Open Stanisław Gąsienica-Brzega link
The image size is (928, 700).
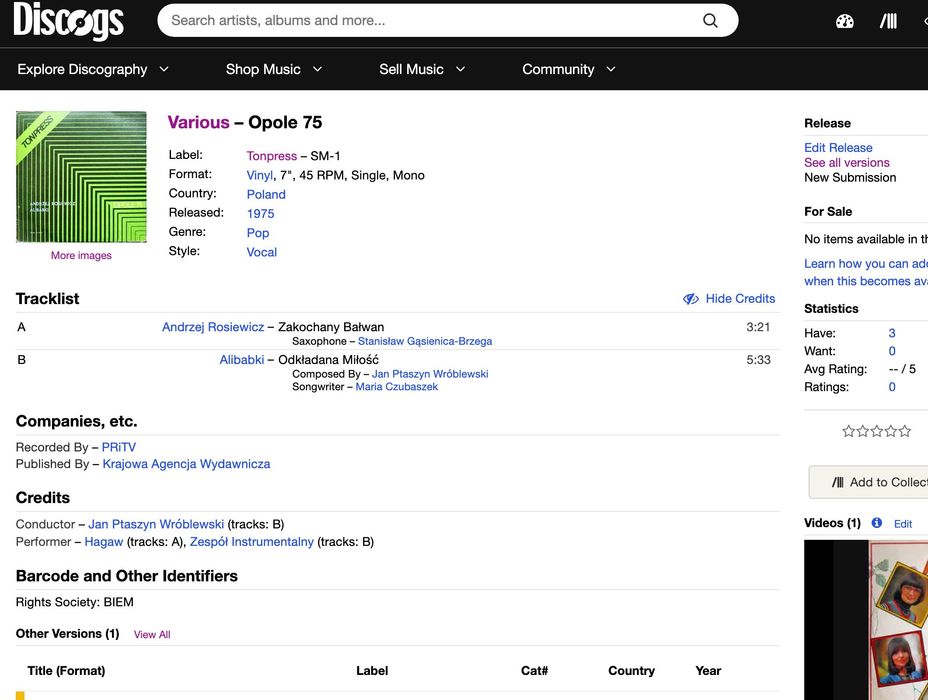(425, 341)
